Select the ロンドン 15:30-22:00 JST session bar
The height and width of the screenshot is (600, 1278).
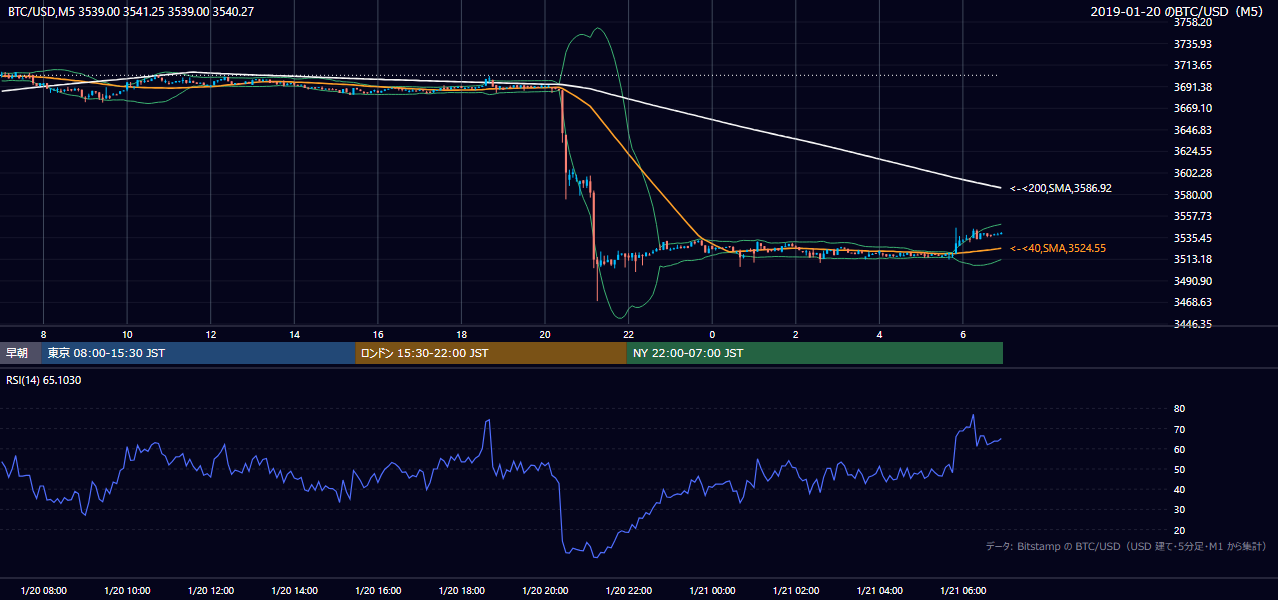(x=491, y=353)
